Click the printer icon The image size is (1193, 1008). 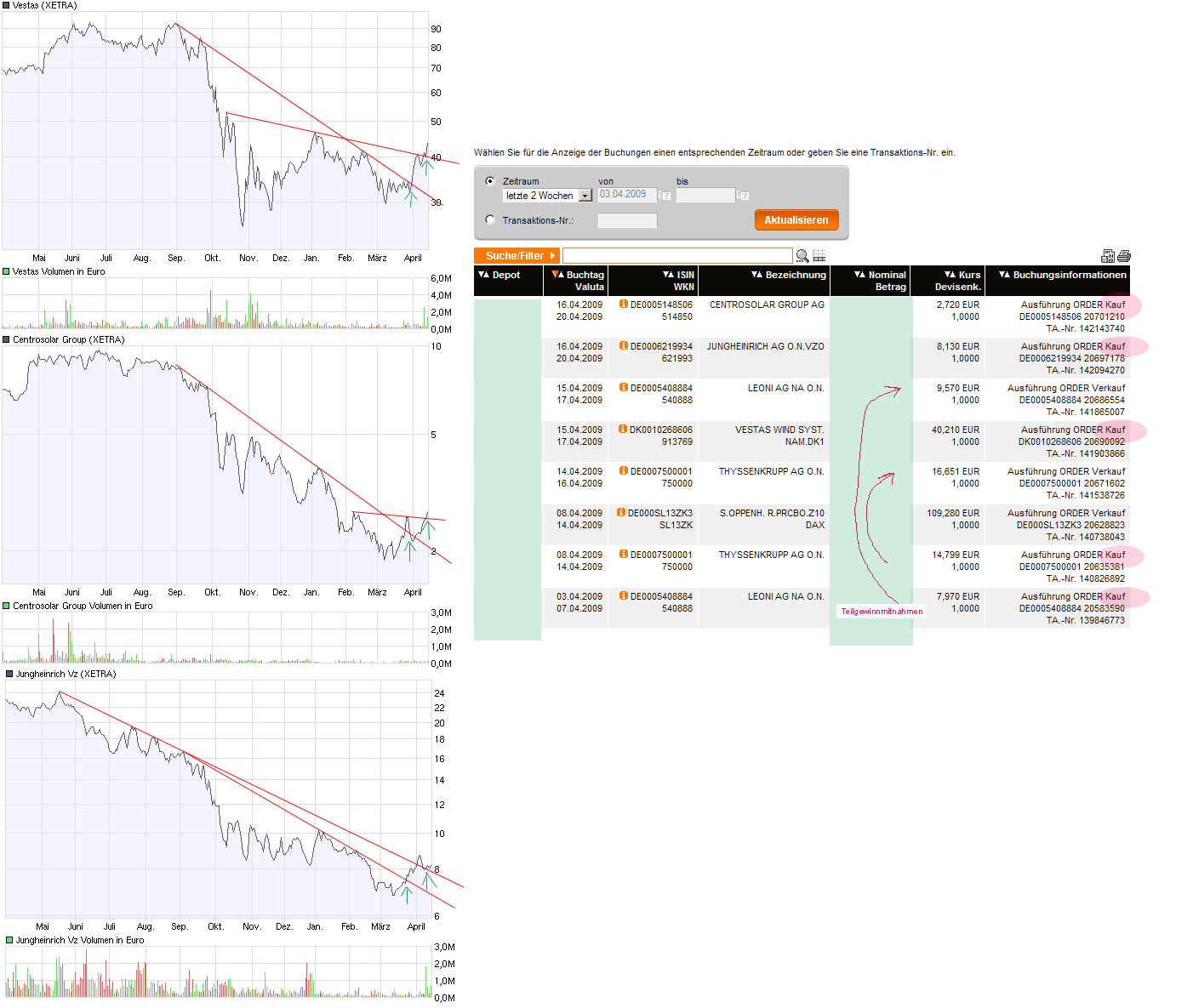1124,256
